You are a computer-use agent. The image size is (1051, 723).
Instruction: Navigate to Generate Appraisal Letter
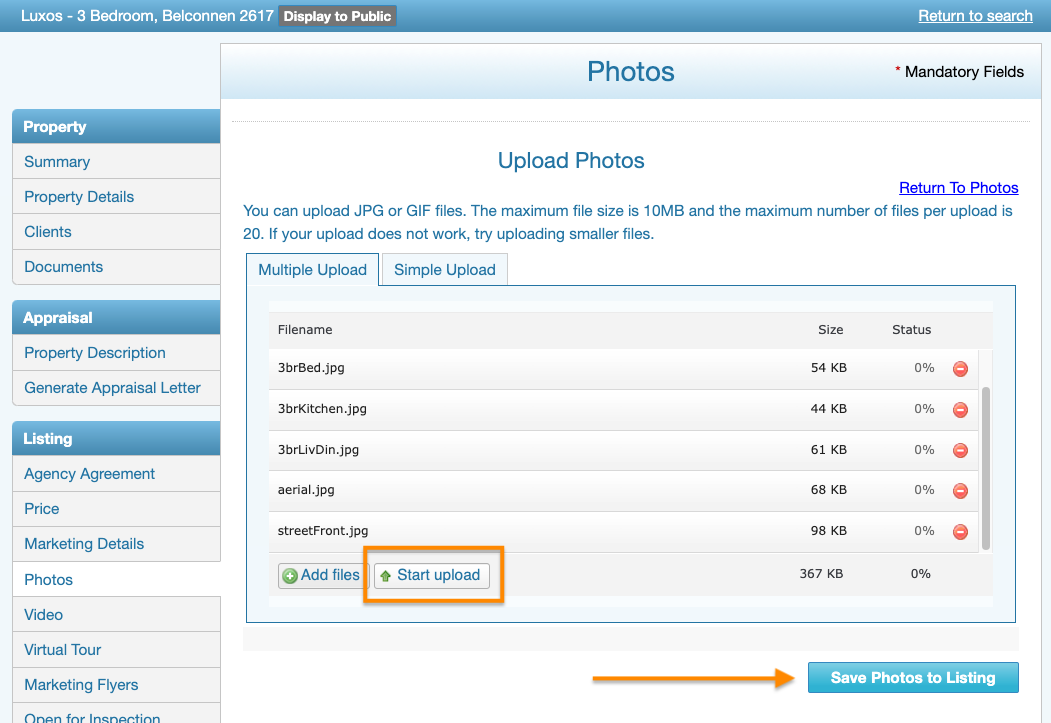tap(112, 388)
